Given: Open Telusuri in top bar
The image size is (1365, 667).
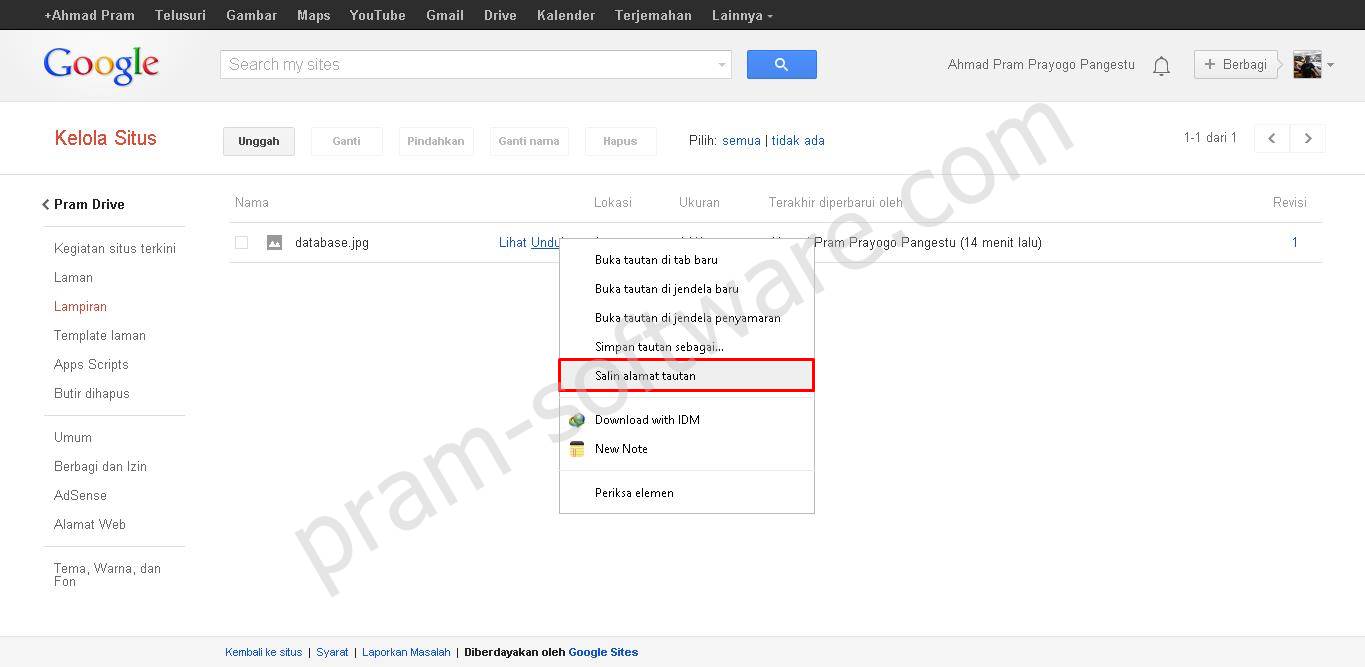Looking at the screenshot, I should (180, 15).
